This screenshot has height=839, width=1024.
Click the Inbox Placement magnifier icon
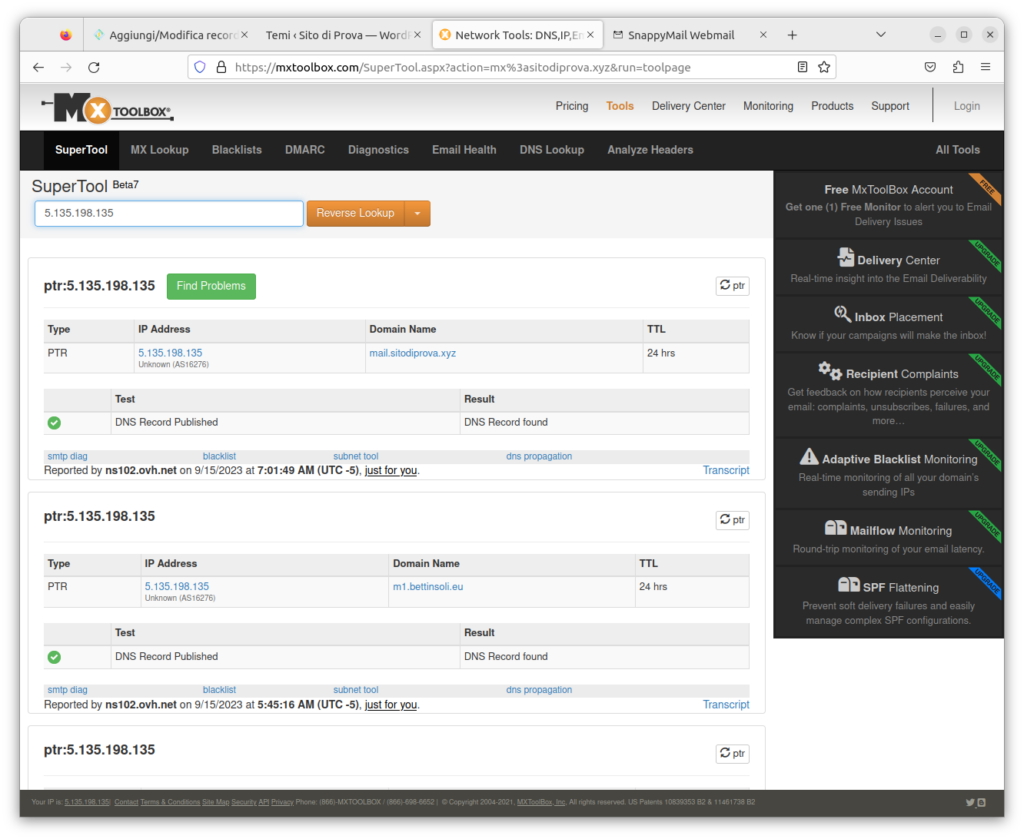842,314
